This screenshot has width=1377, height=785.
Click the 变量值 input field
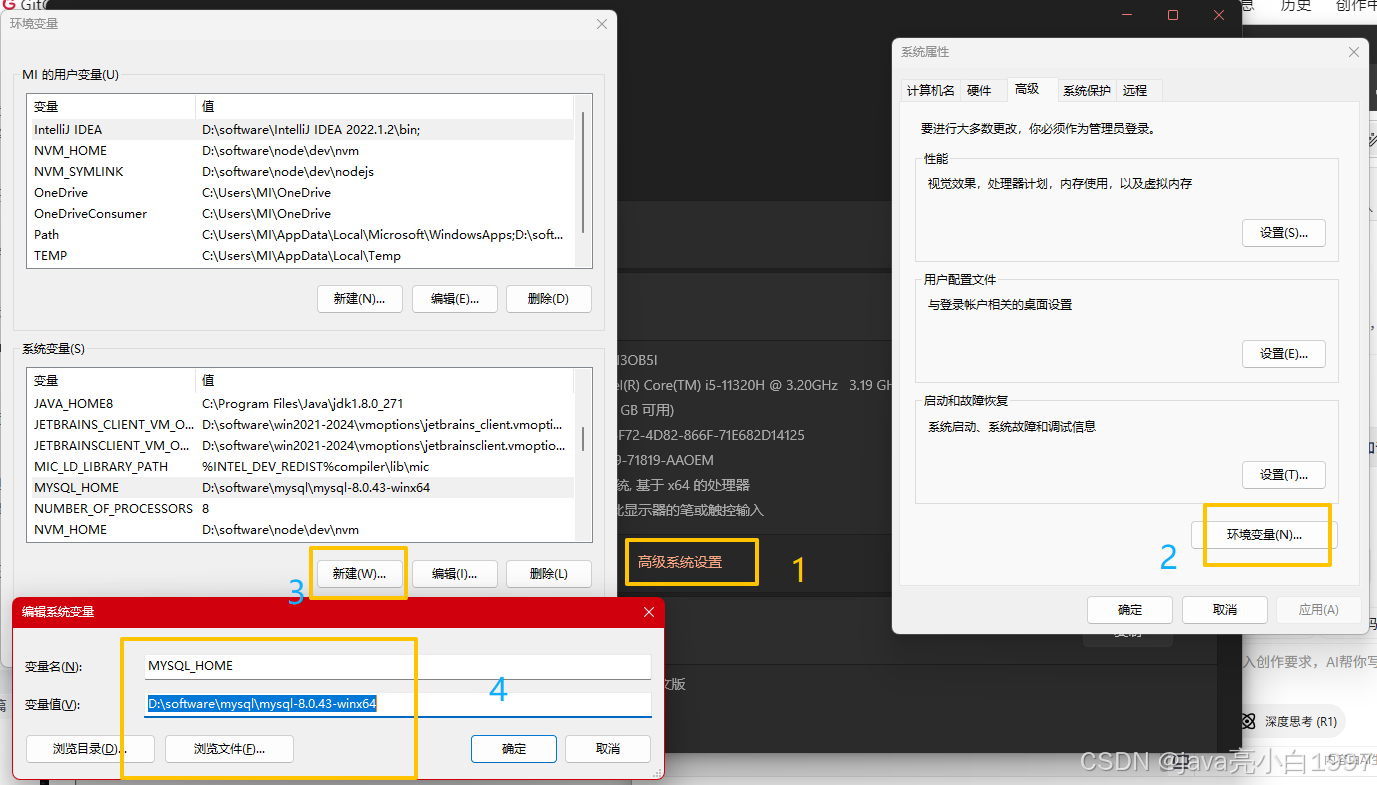[x=398, y=704]
